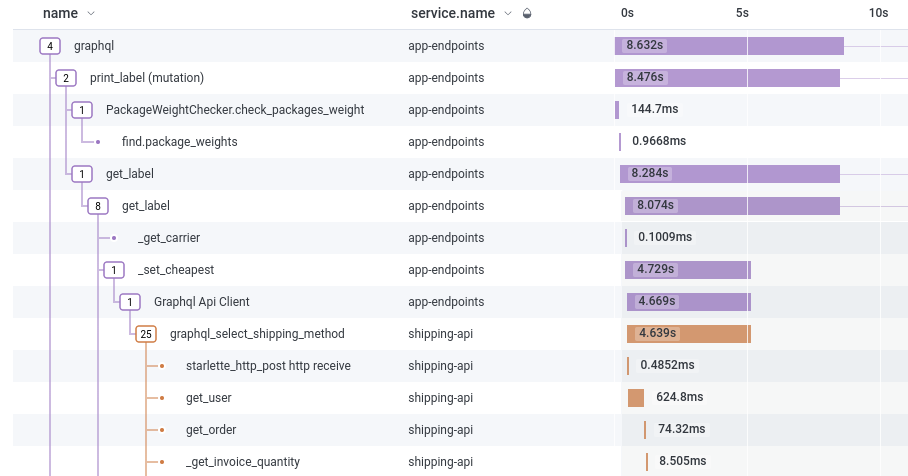Click the 0.4852ms duration label
Viewport: 908px width, 476px height.
tap(667, 365)
